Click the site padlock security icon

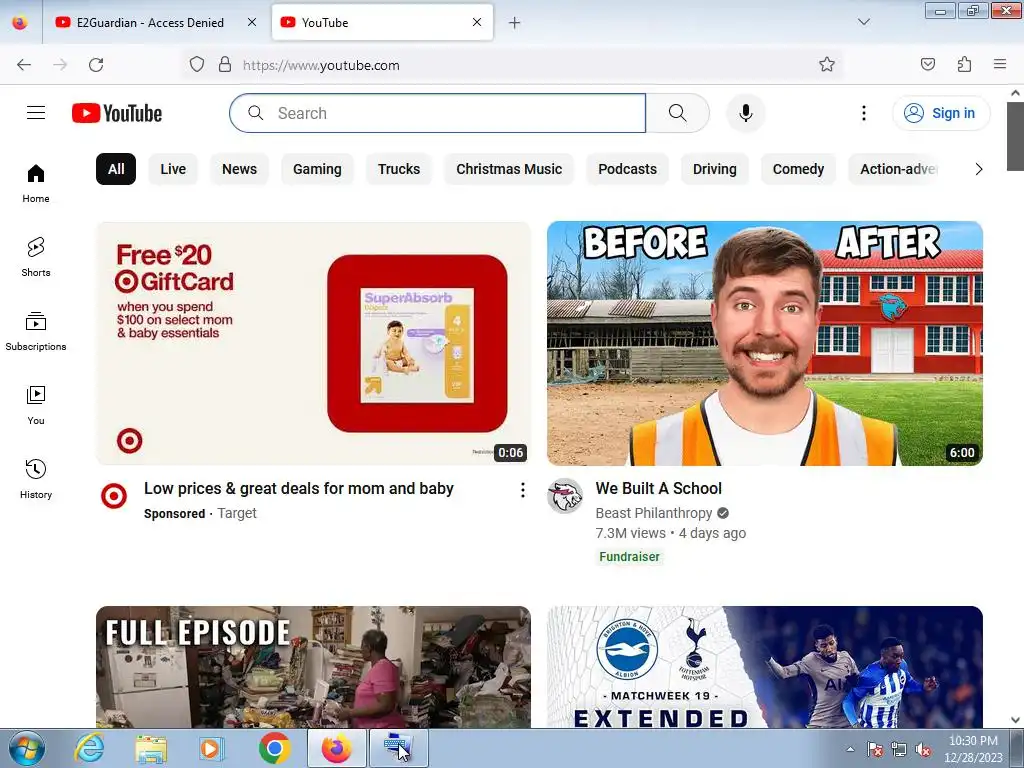click(225, 65)
